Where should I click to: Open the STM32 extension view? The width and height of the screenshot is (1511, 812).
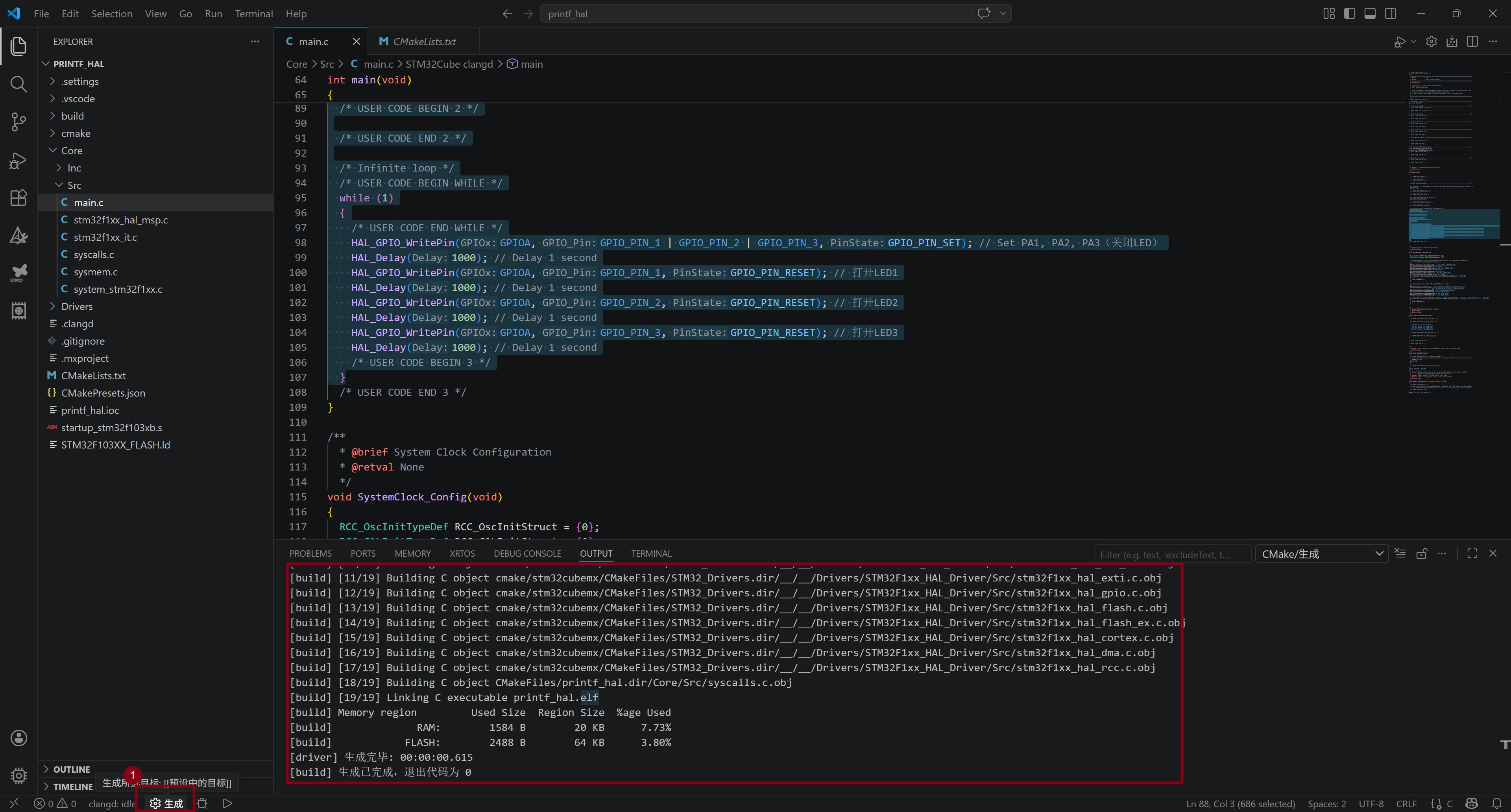coord(19,273)
